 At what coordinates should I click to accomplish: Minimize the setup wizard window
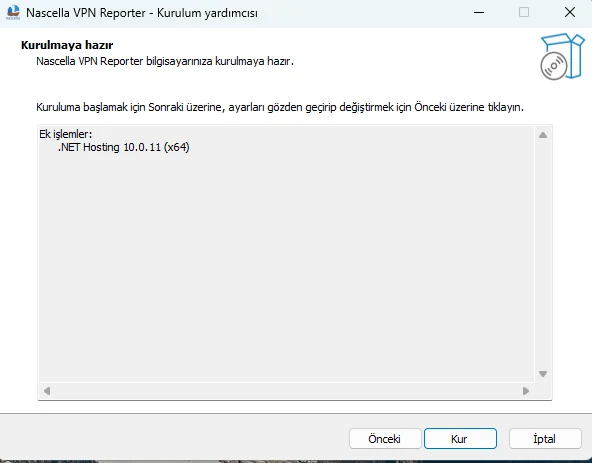click(x=479, y=12)
